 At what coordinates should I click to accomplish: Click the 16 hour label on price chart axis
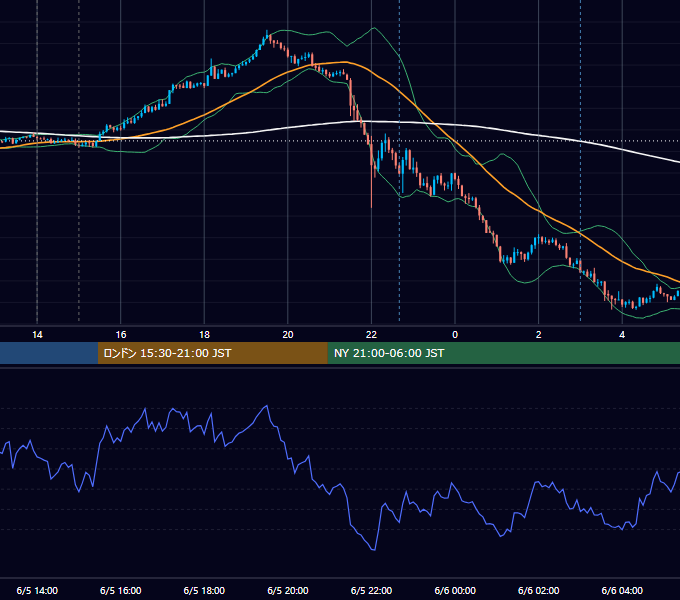click(x=121, y=335)
